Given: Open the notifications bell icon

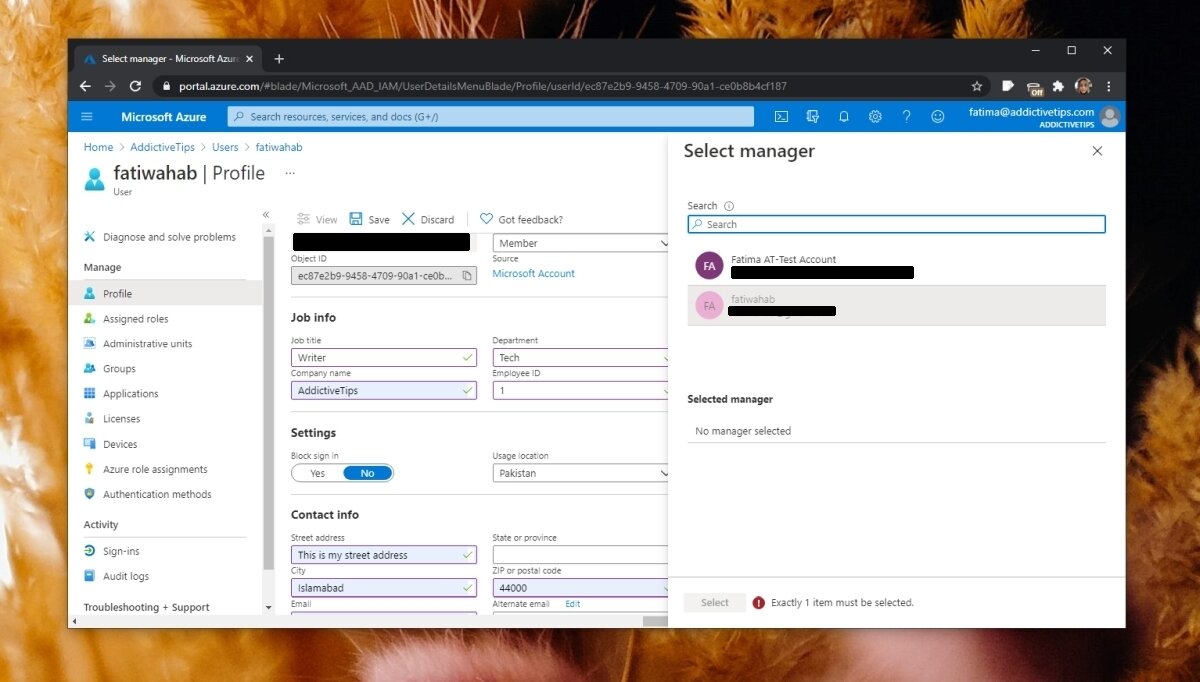Looking at the screenshot, I should click(x=844, y=117).
